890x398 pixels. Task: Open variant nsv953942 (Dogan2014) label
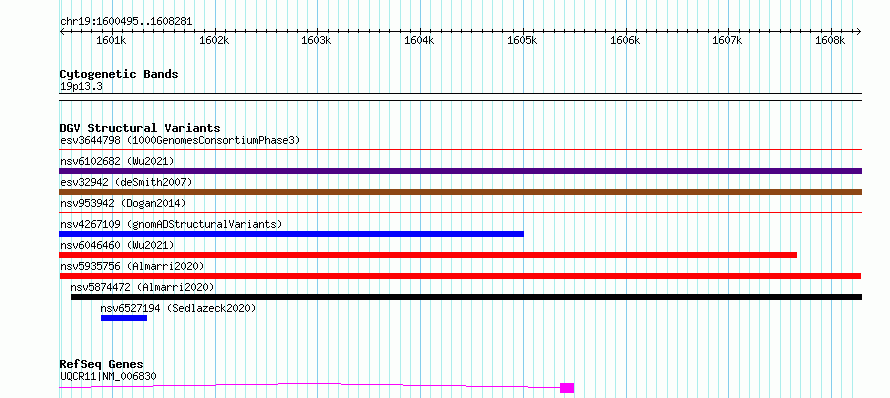tap(123, 203)
